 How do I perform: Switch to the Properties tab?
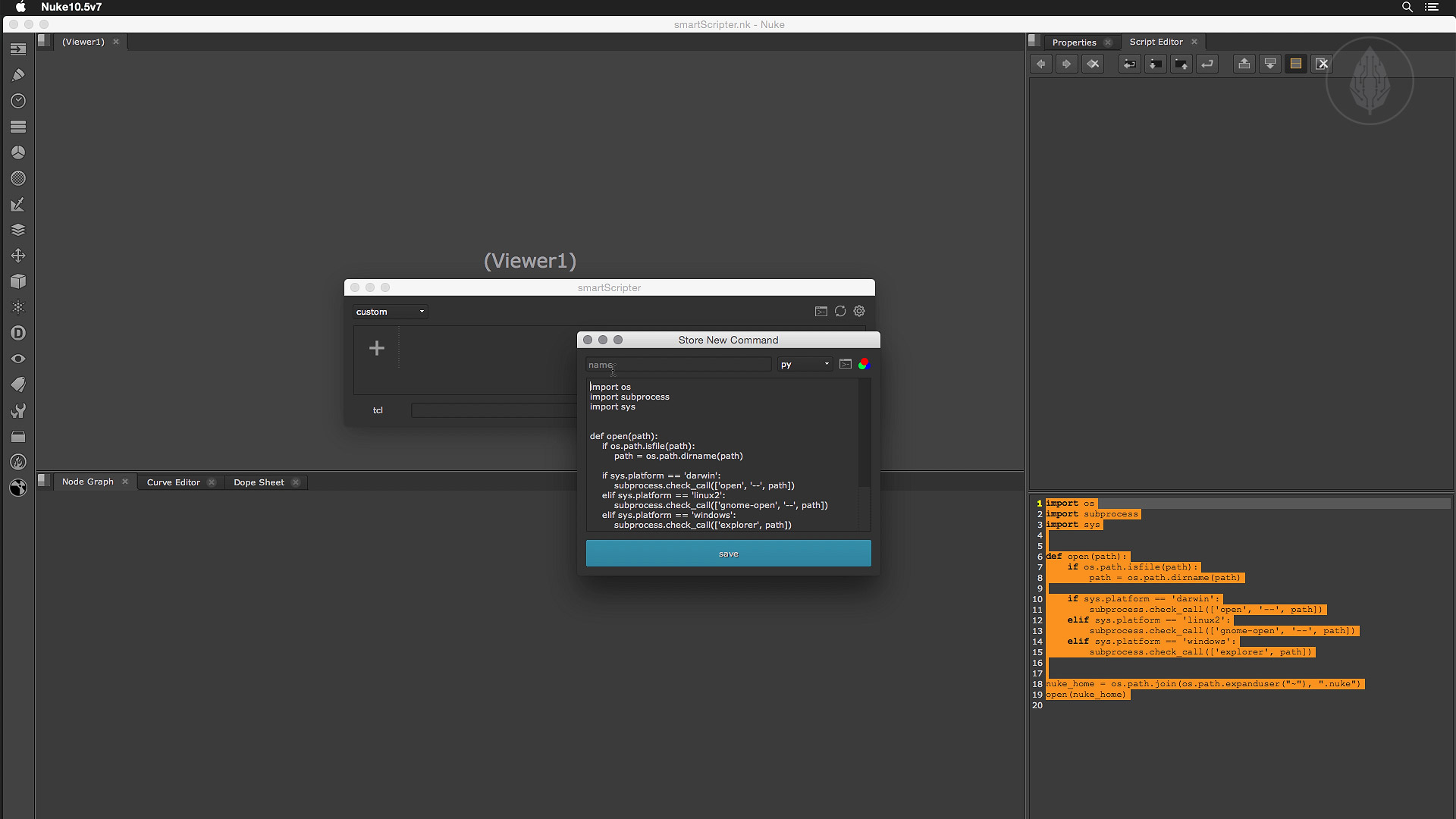click(x=1074, y=42)
